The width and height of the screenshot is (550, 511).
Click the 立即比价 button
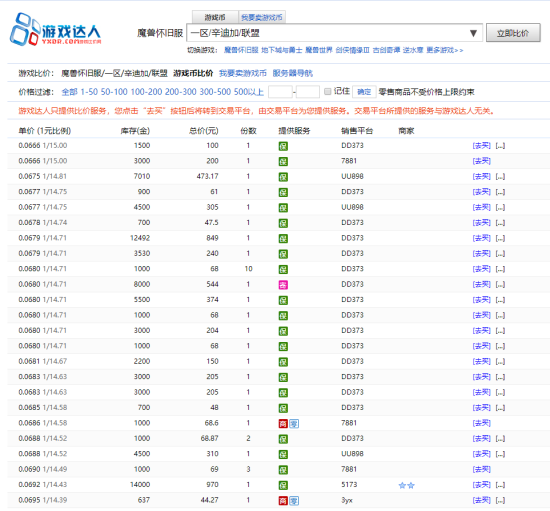tap(513, 33)
